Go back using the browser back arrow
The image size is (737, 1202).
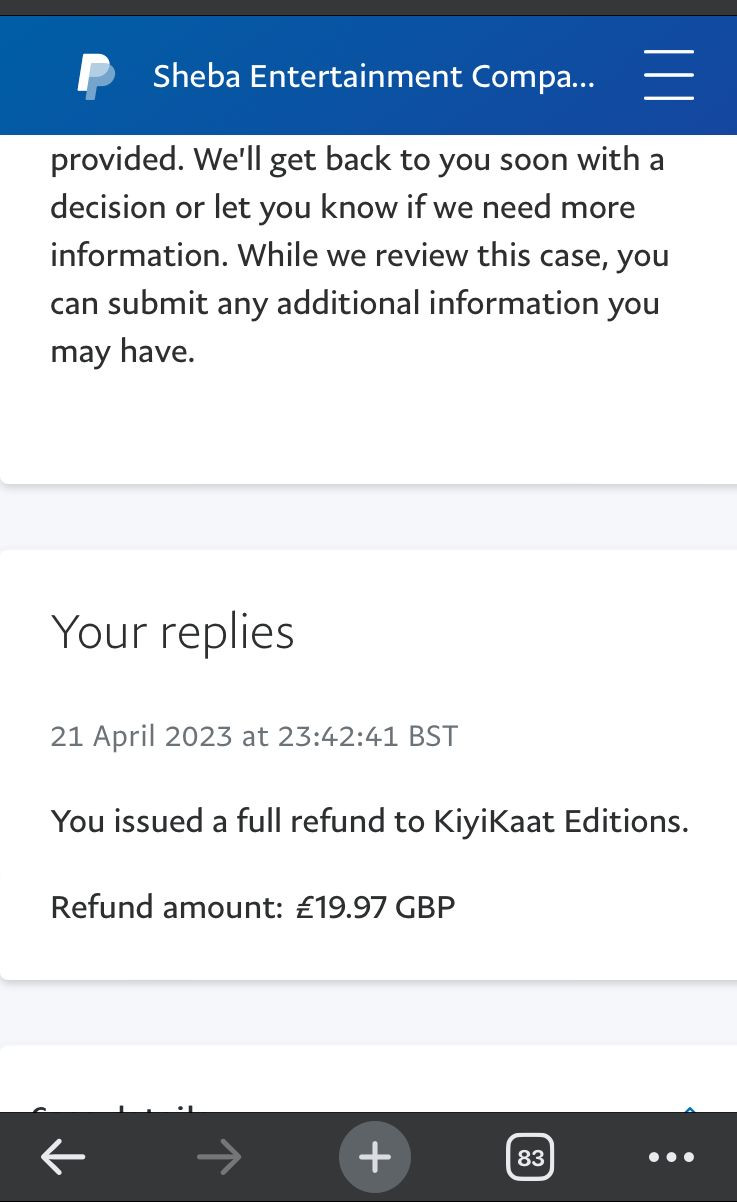tap(63, 1158)
